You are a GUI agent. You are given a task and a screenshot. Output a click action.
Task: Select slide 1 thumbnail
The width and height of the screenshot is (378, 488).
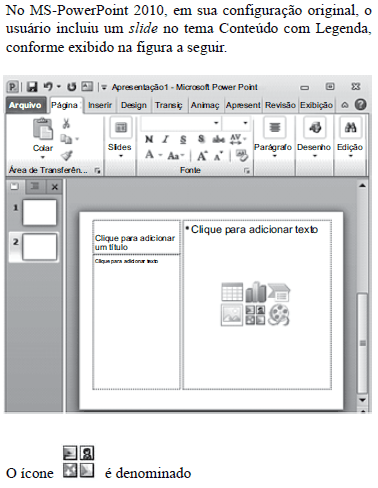point(39,212)
